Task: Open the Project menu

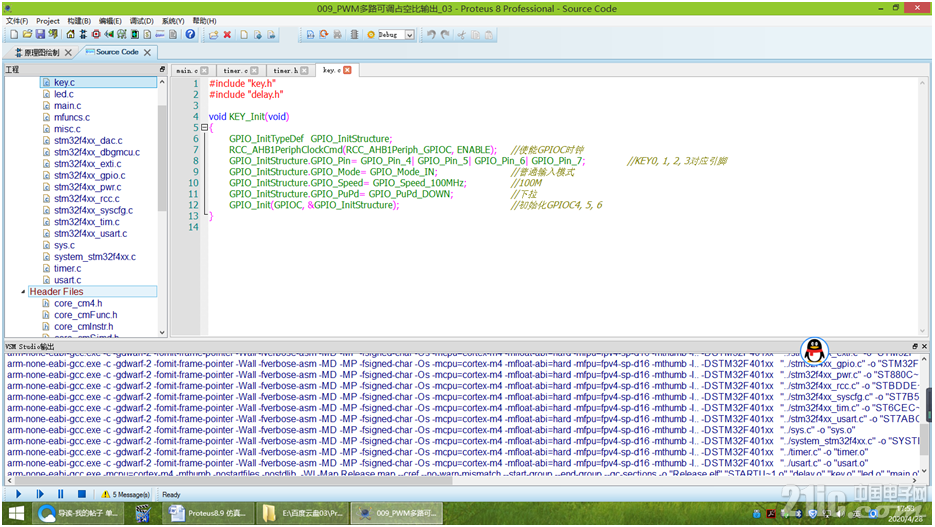Action: [48, 21]
